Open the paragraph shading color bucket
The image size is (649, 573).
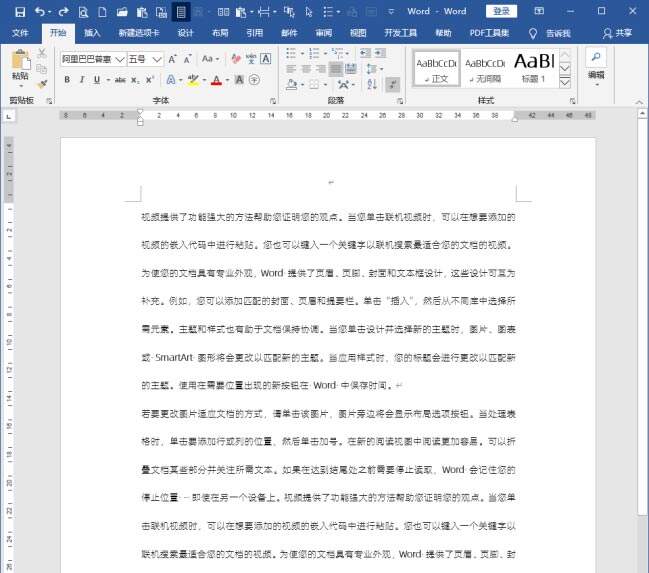[x=292, y=84]
